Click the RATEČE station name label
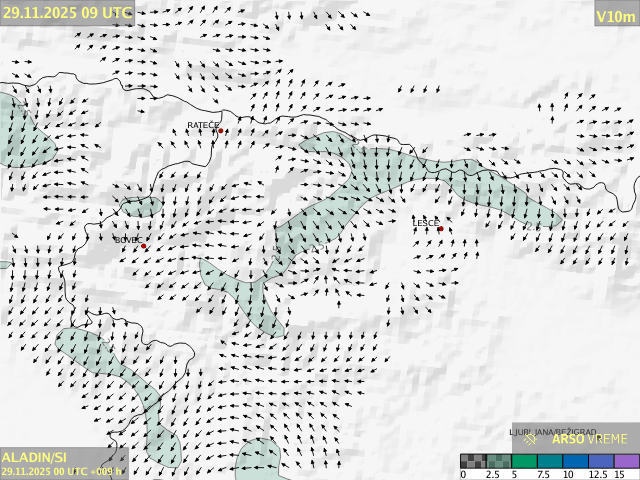This screenshot has height=480, width=640. pyautogui.click(x=203, y=125)
